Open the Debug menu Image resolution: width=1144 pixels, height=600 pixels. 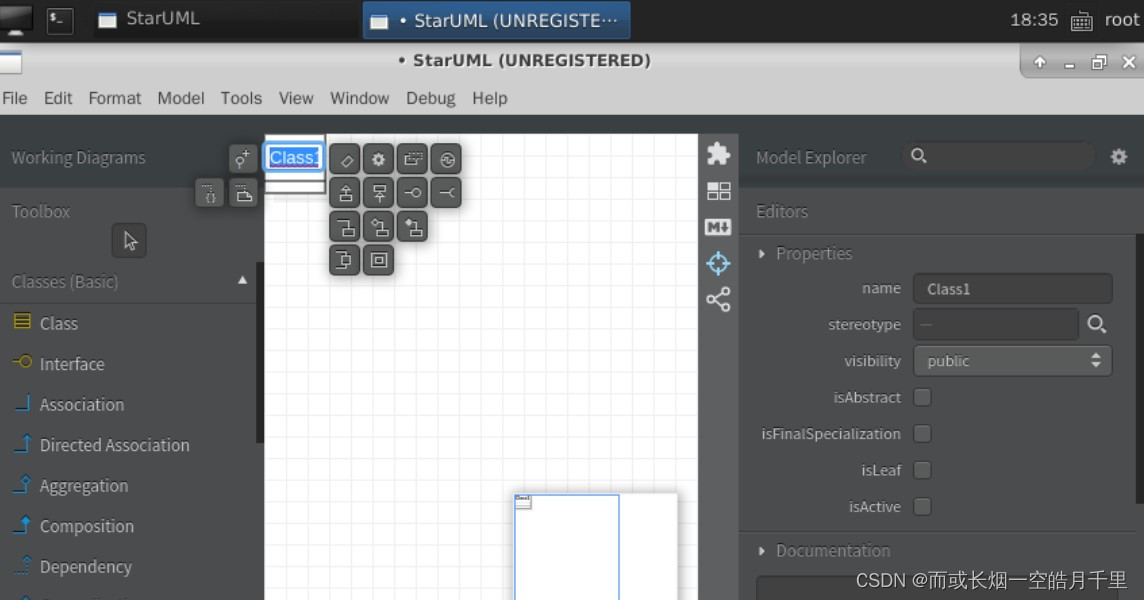(430, 98)
